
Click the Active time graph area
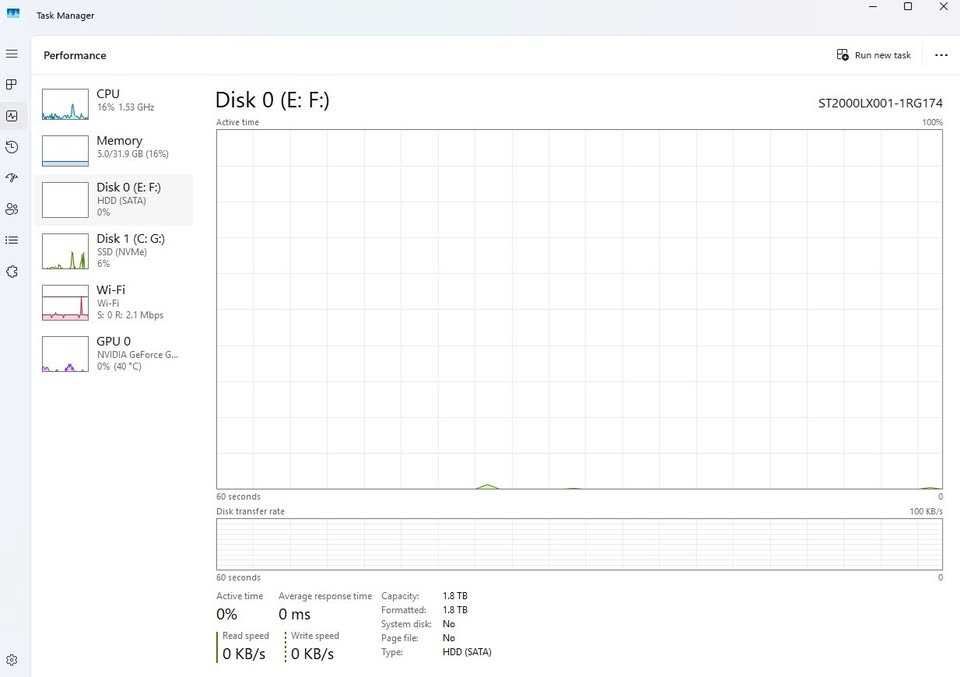(x=579, y=309)
